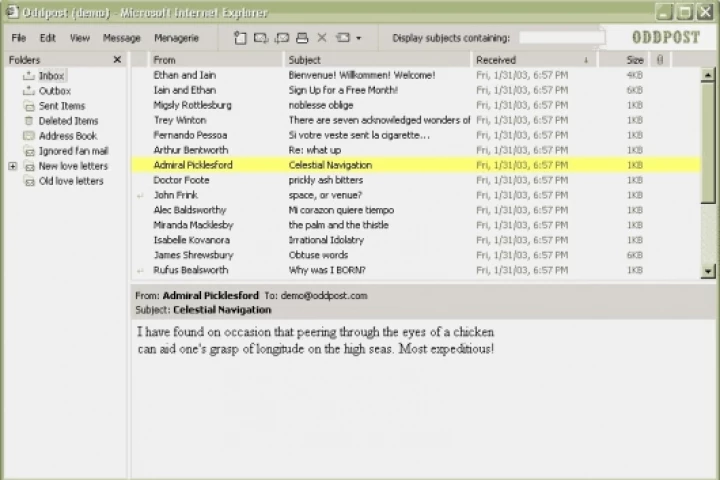Select the message from Arthur Bentworth

416,150
